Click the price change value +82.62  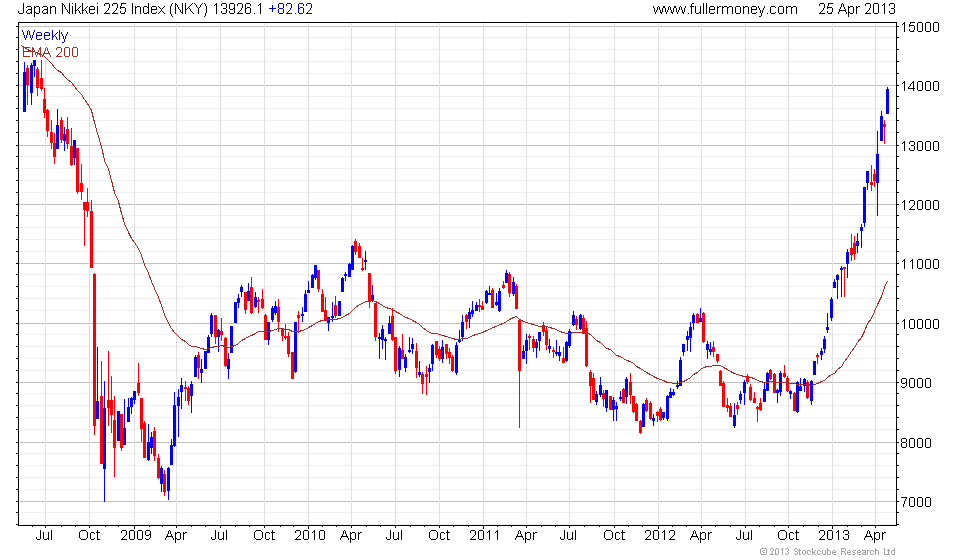(x=291, y=9)
